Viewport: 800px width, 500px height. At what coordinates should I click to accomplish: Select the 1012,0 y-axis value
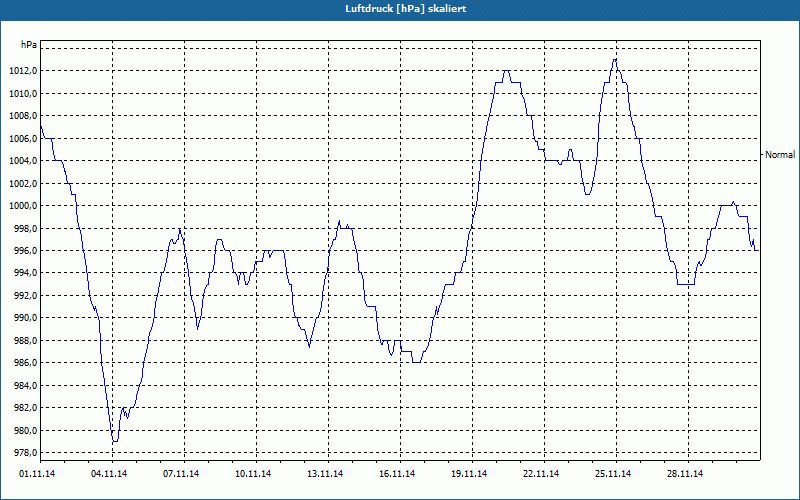[23, 71]
